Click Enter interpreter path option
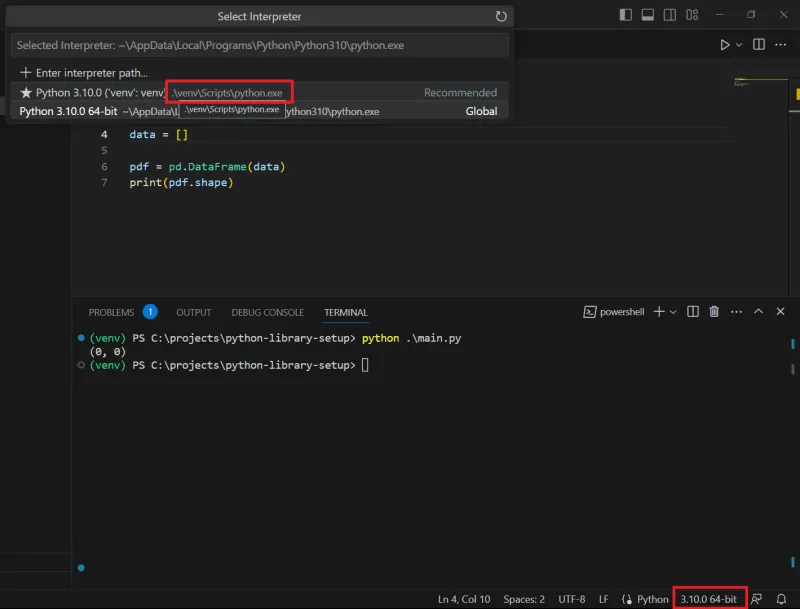This screenshot has height=609, width=800. tap(89, 72)
